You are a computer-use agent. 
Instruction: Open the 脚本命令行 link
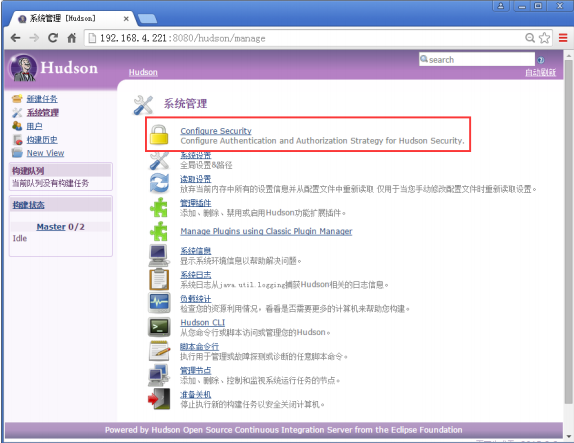[x=200, y=346]
